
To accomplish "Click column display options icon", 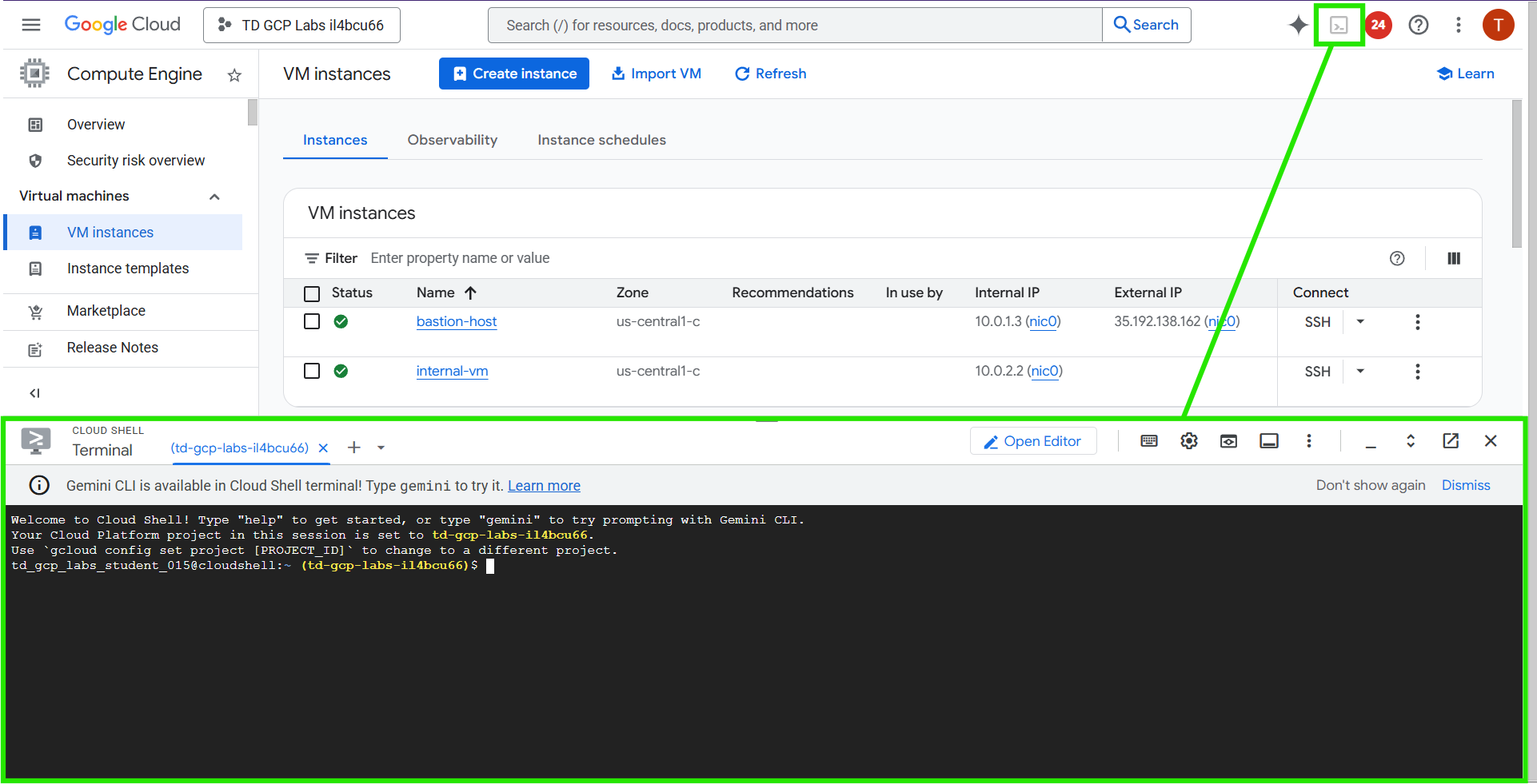I will [x=1454, y=258].
